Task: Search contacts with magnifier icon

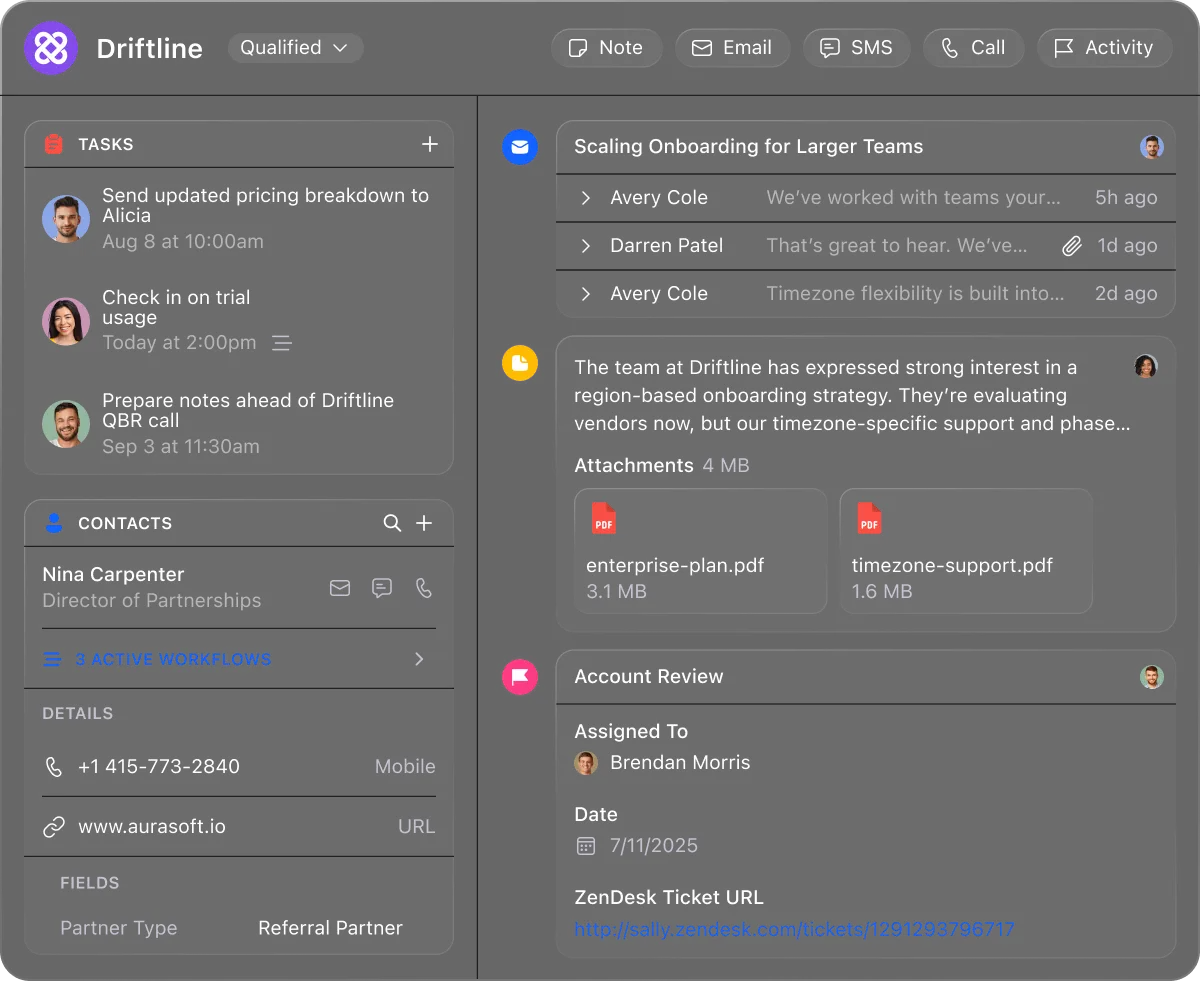Action: point(392,523)
